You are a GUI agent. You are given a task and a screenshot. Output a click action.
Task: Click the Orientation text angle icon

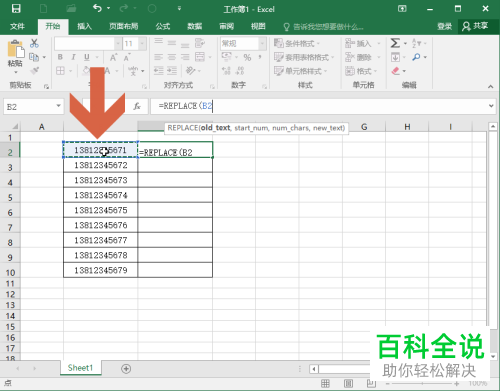tap(190, 71)
